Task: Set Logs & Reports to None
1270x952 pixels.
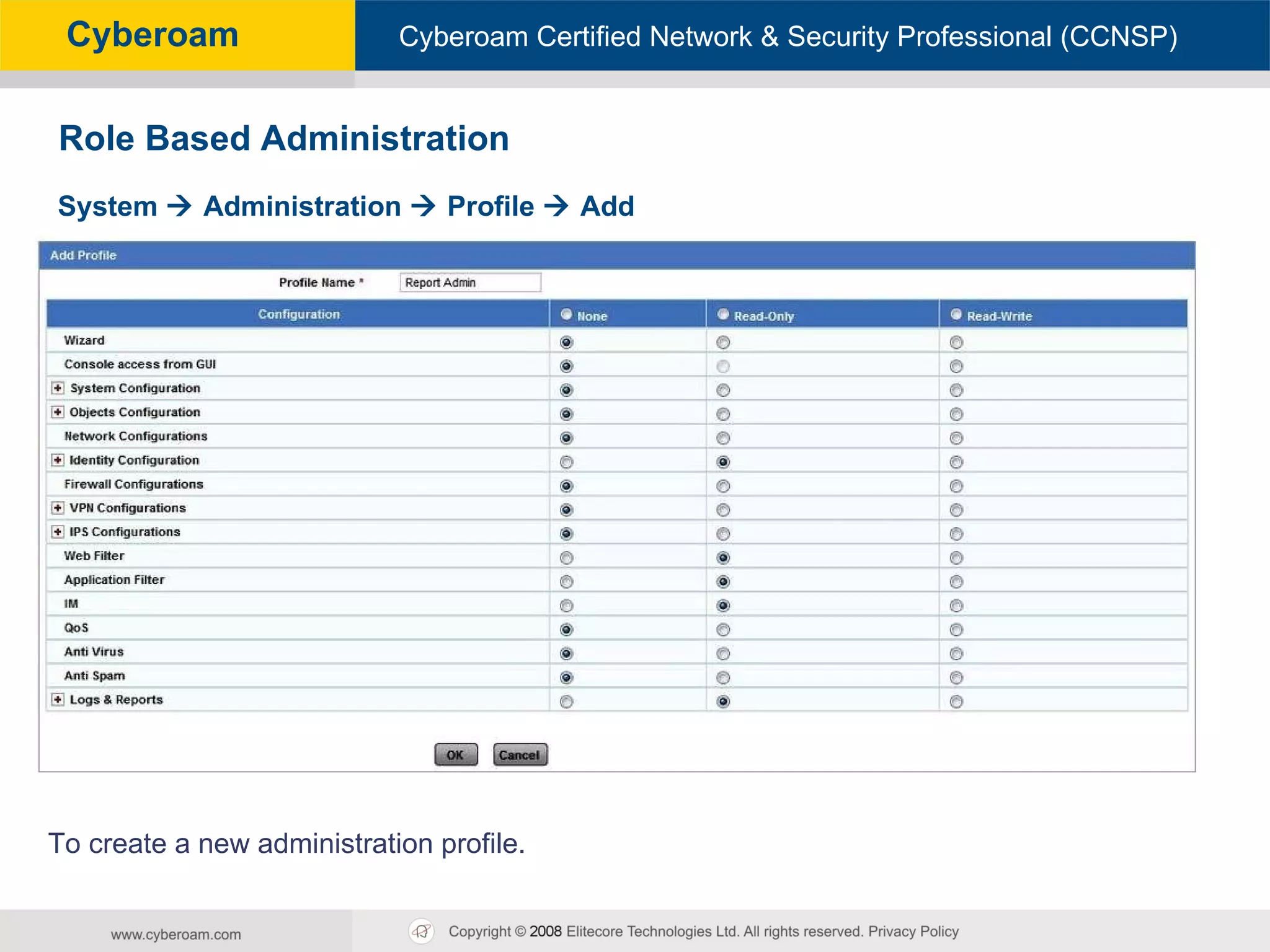Action: [x=566, y=702]
